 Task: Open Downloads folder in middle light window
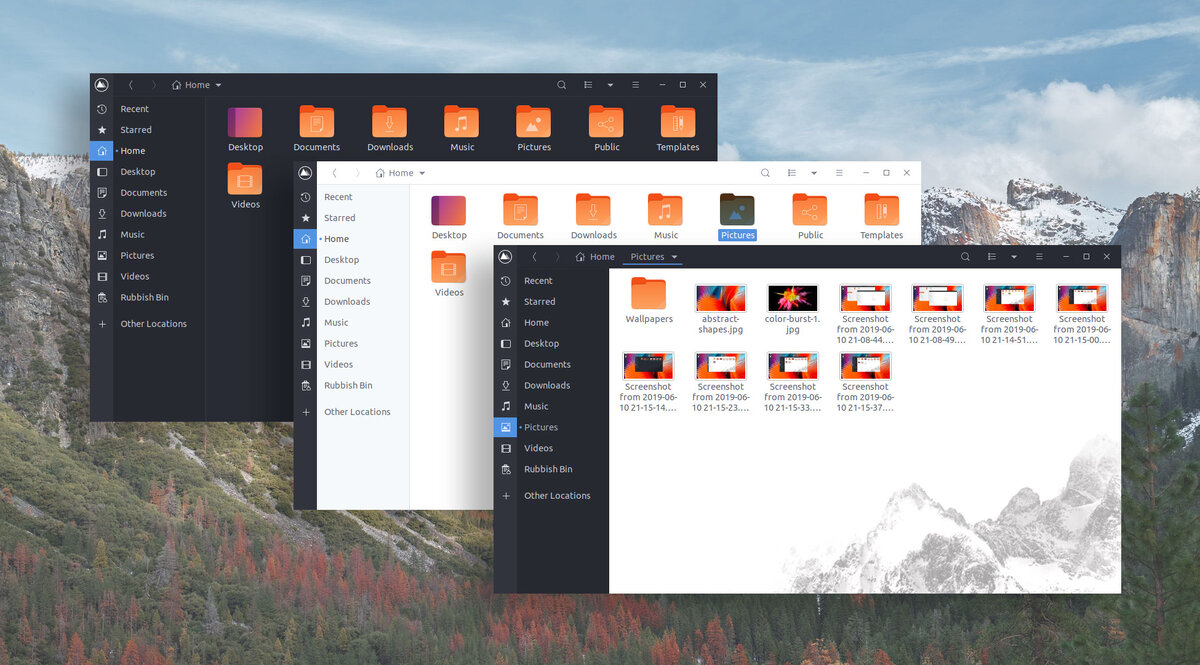[593, 210]
